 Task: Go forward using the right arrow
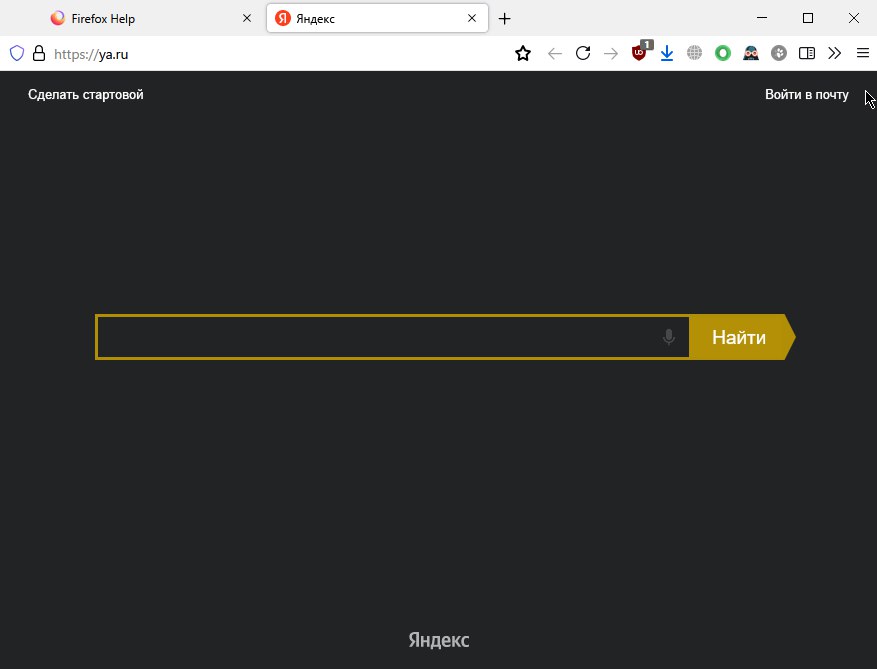click(611, 54)
